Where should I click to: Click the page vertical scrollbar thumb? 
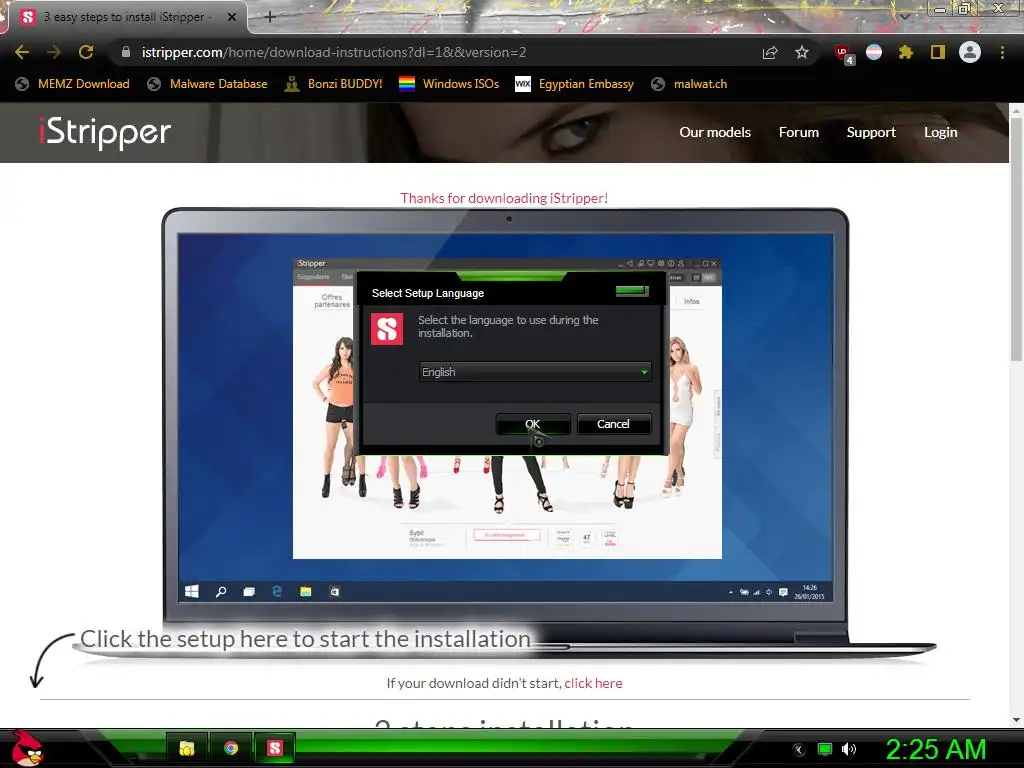1016,240
